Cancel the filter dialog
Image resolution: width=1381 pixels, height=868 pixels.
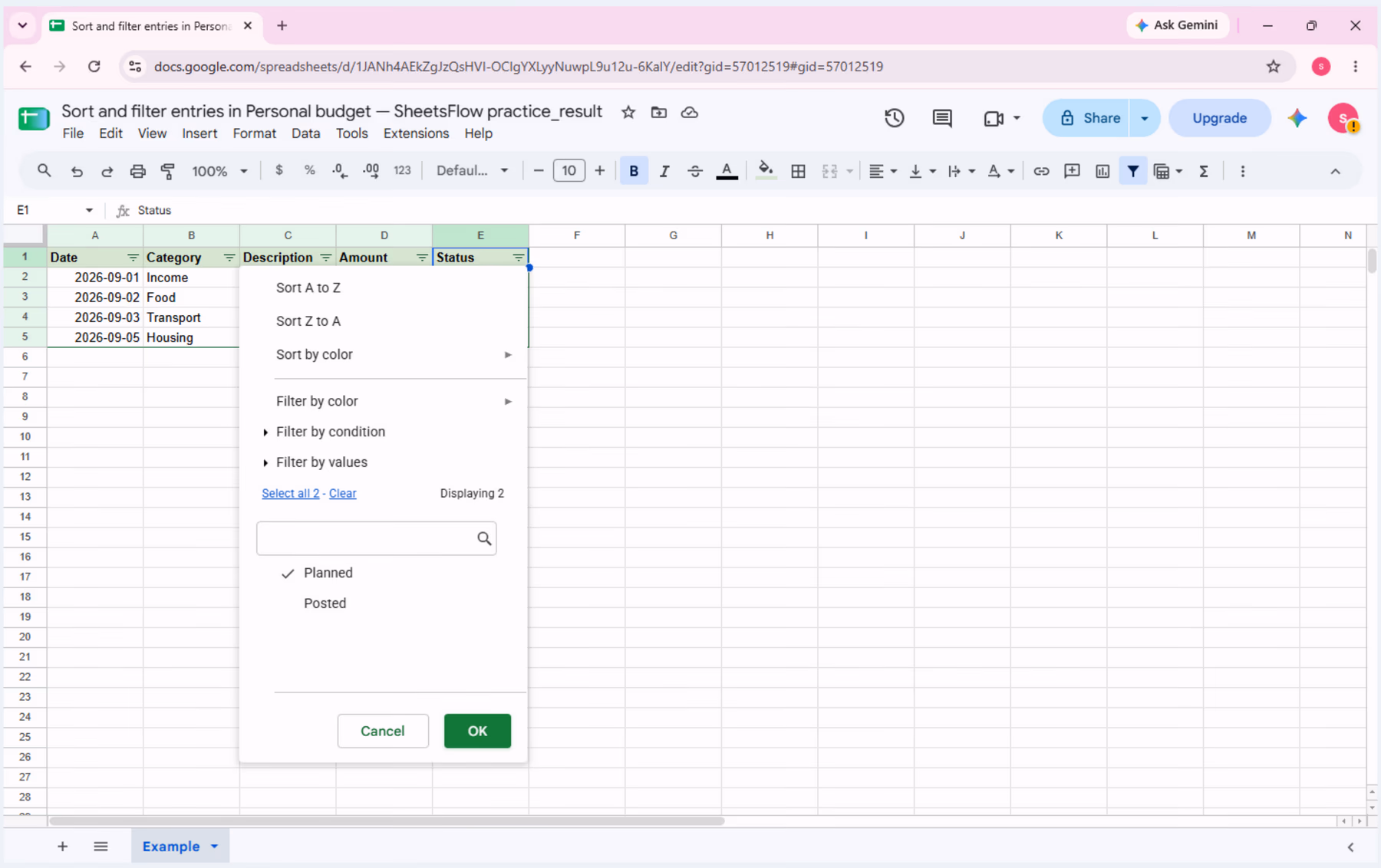(x=383, y=731)
